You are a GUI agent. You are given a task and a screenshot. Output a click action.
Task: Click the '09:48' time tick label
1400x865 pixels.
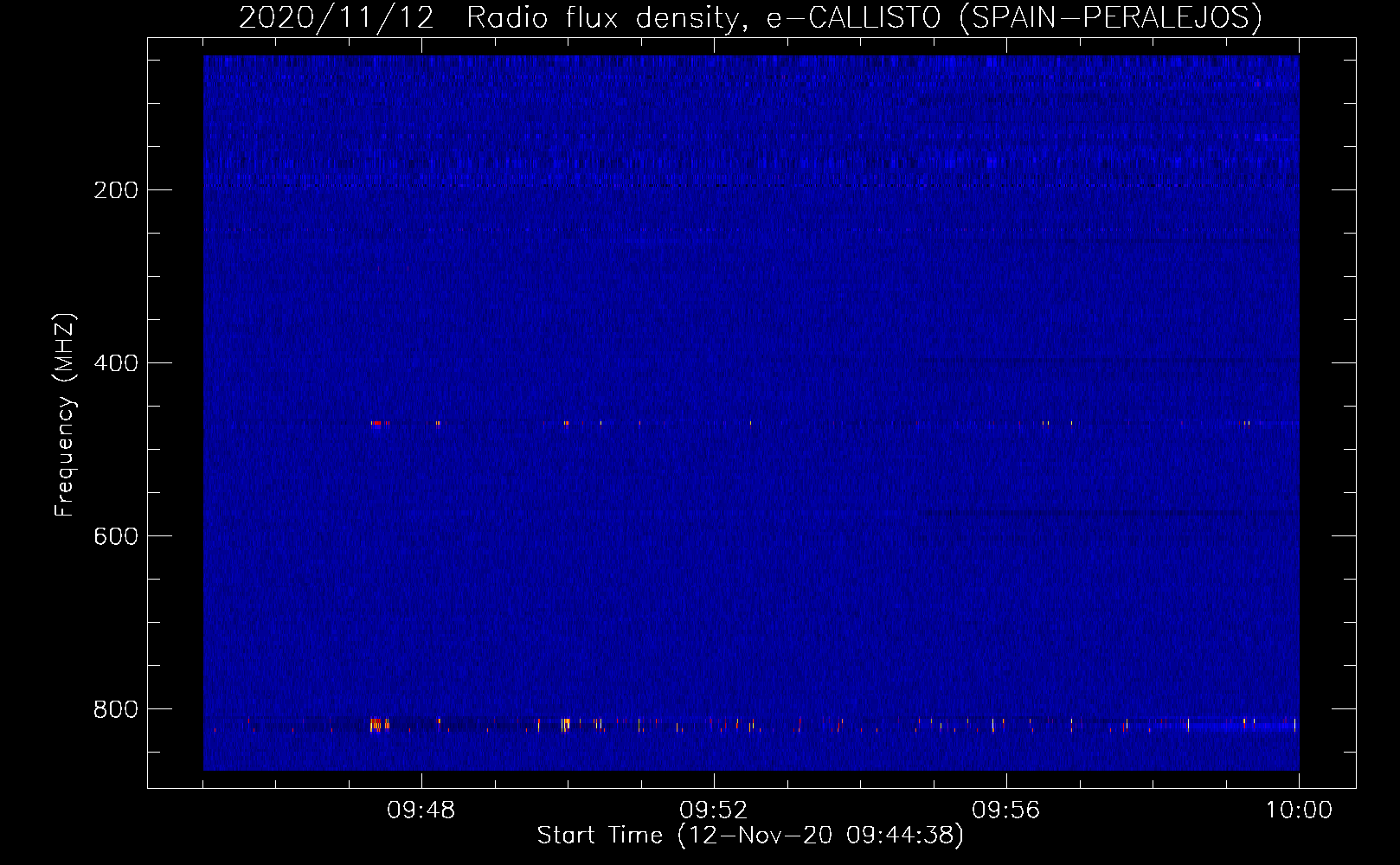[x=421, y=811]
